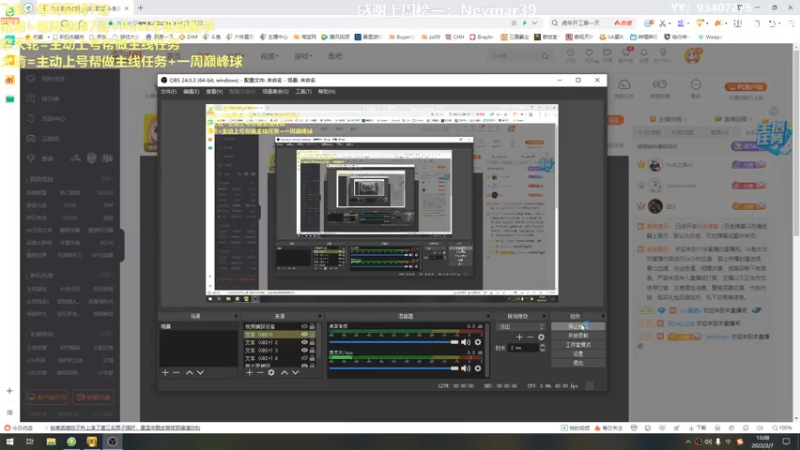Add a new source in Sources dock

tap(249, 372)
